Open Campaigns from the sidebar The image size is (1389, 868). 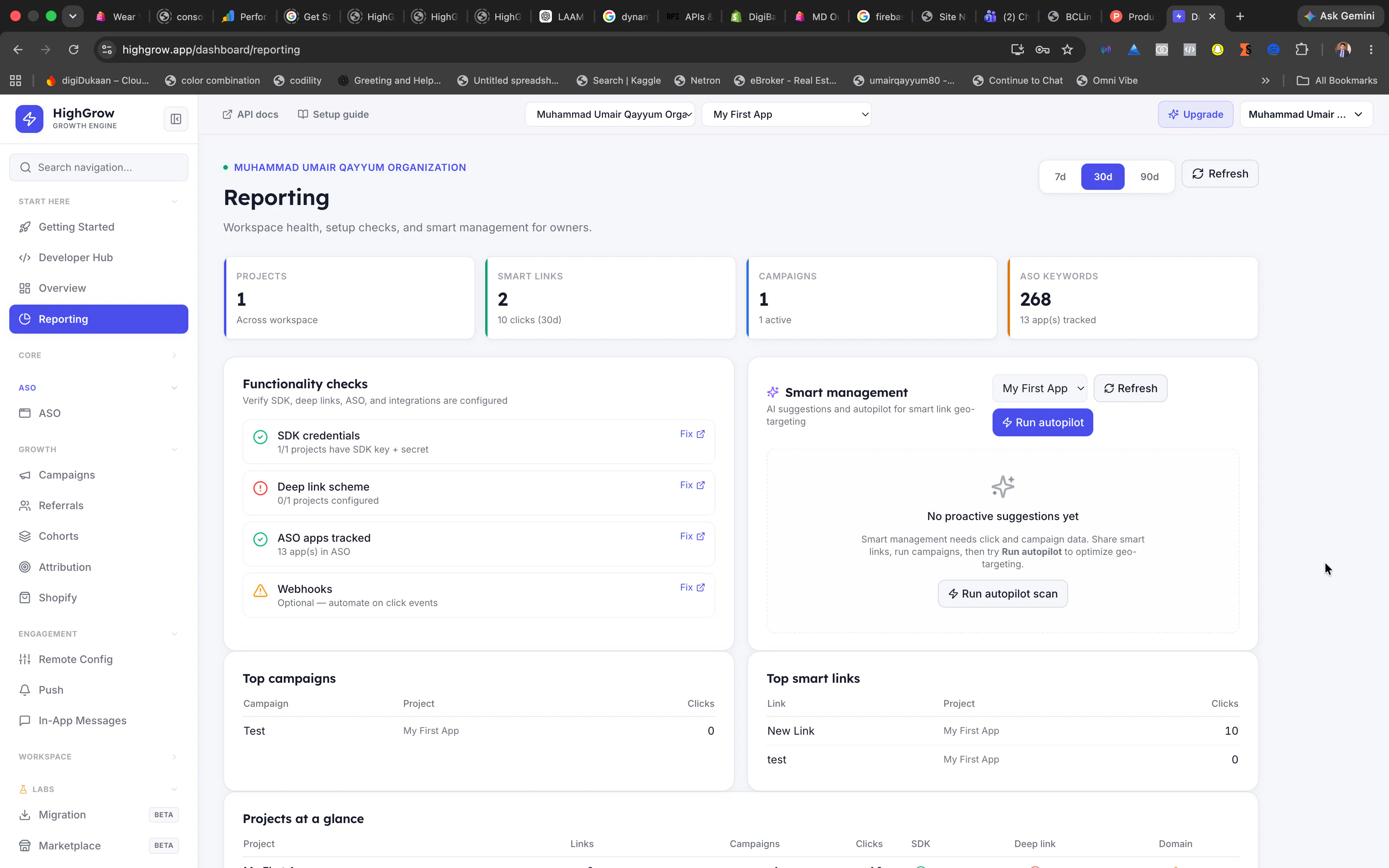coord(99,475)
